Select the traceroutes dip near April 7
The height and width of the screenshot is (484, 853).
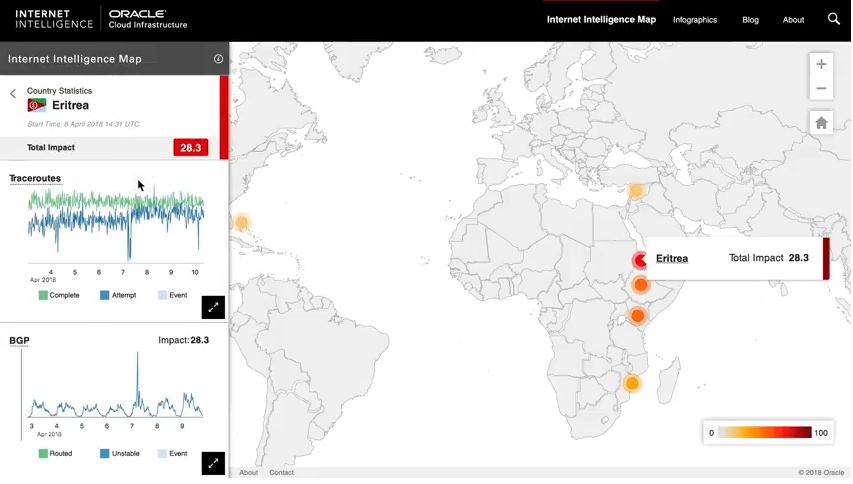tap(129, 239)
